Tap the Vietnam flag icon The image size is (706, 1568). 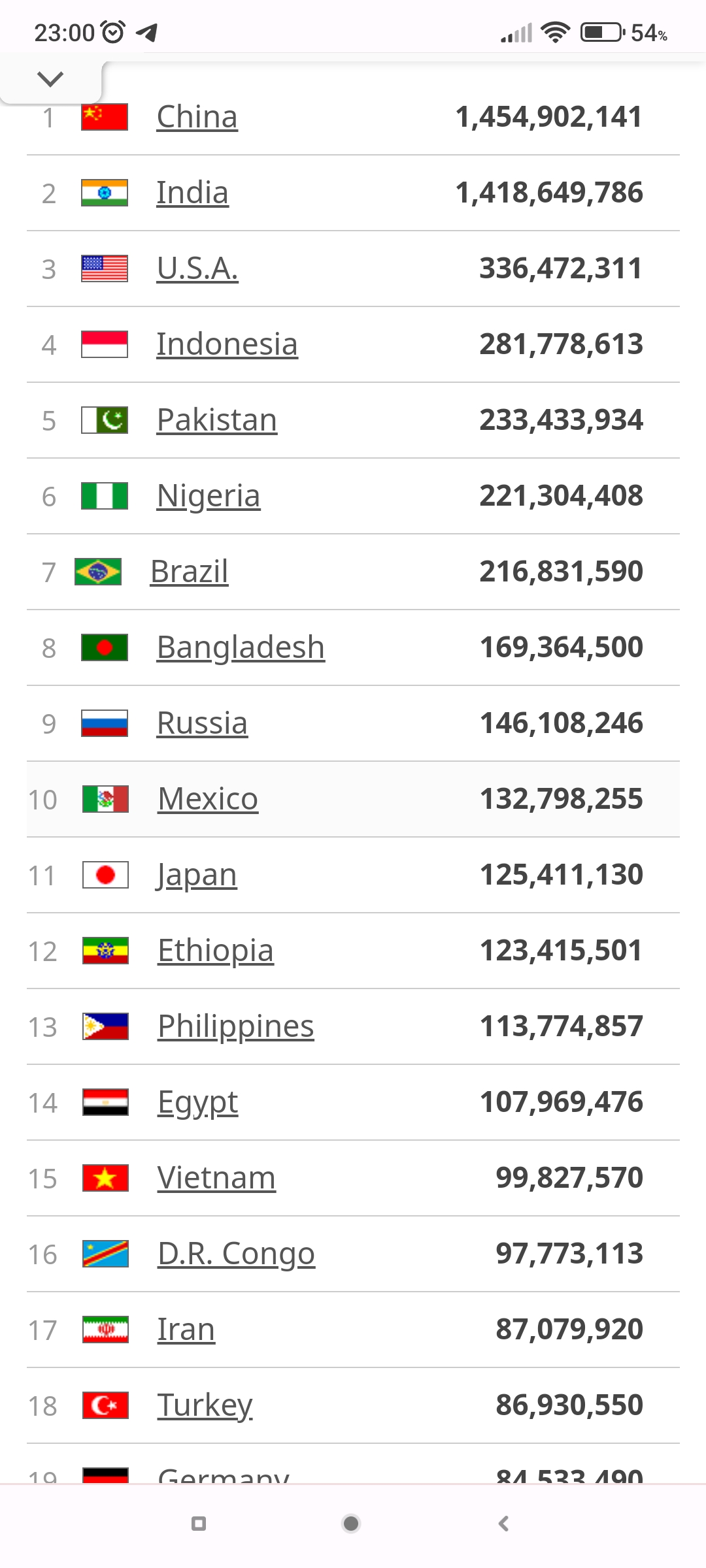pos(105,1178)
